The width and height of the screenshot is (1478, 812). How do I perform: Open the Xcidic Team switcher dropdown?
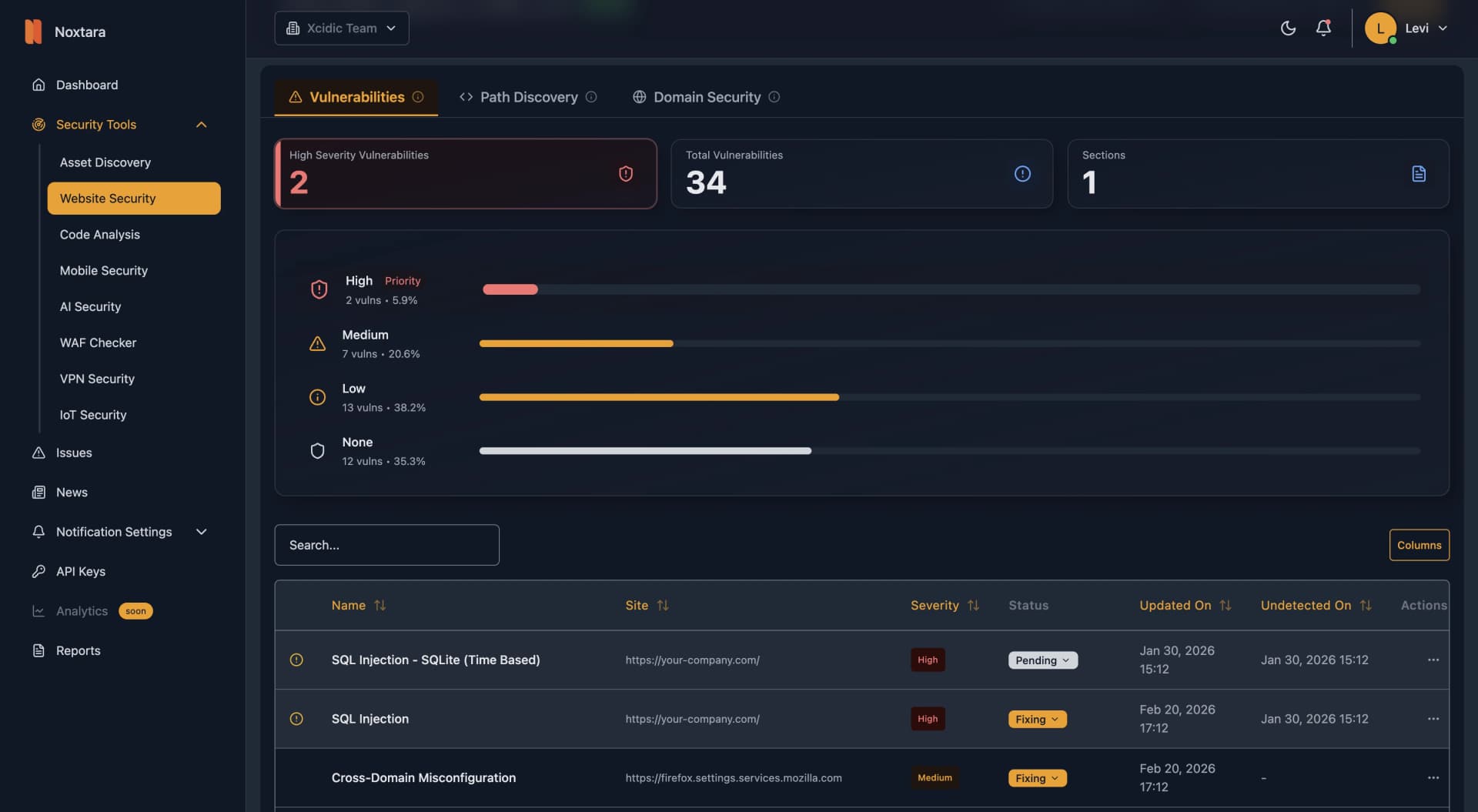coord(341,28)
